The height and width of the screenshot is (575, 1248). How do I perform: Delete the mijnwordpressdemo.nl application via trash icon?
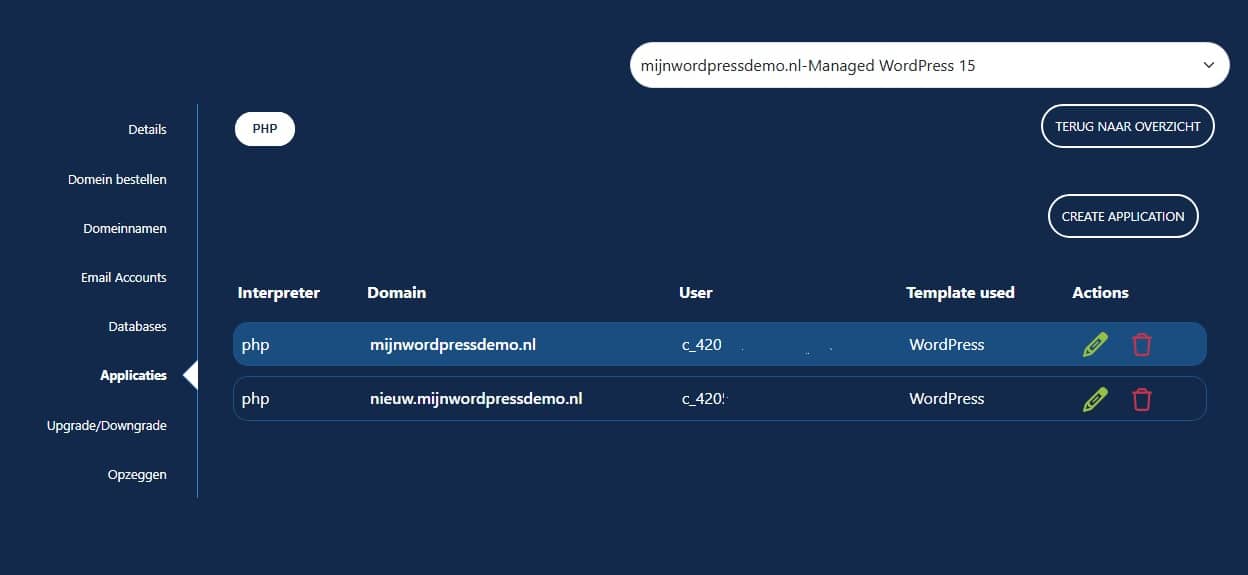point(1141,345)
